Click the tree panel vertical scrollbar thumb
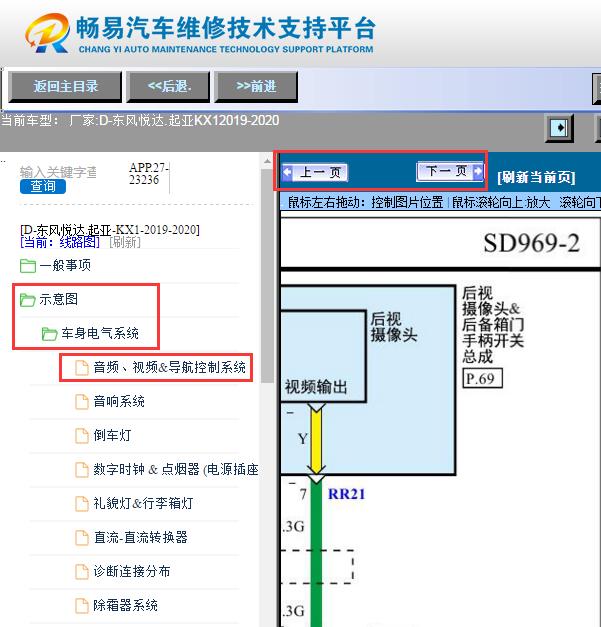Screen dimensions: 601x627 pos(267,275)
